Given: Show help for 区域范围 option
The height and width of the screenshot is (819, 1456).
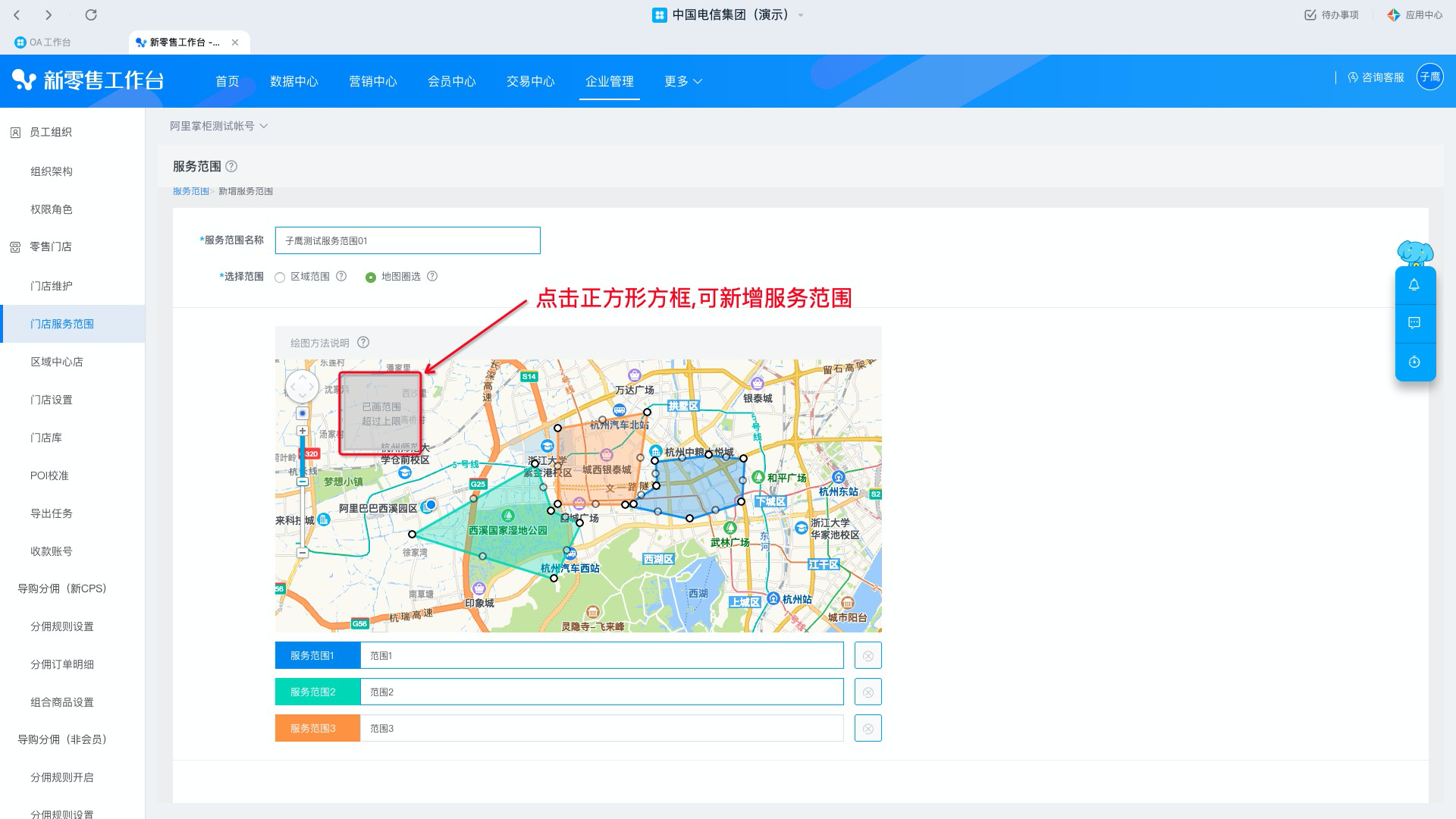Looking at the screenshot, I should pos(341,276).
